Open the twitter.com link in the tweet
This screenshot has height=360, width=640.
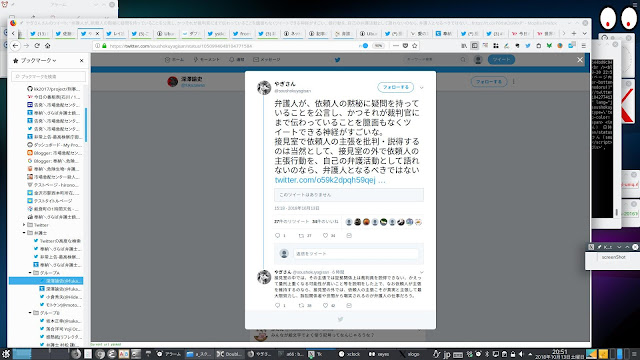[330, 180]
